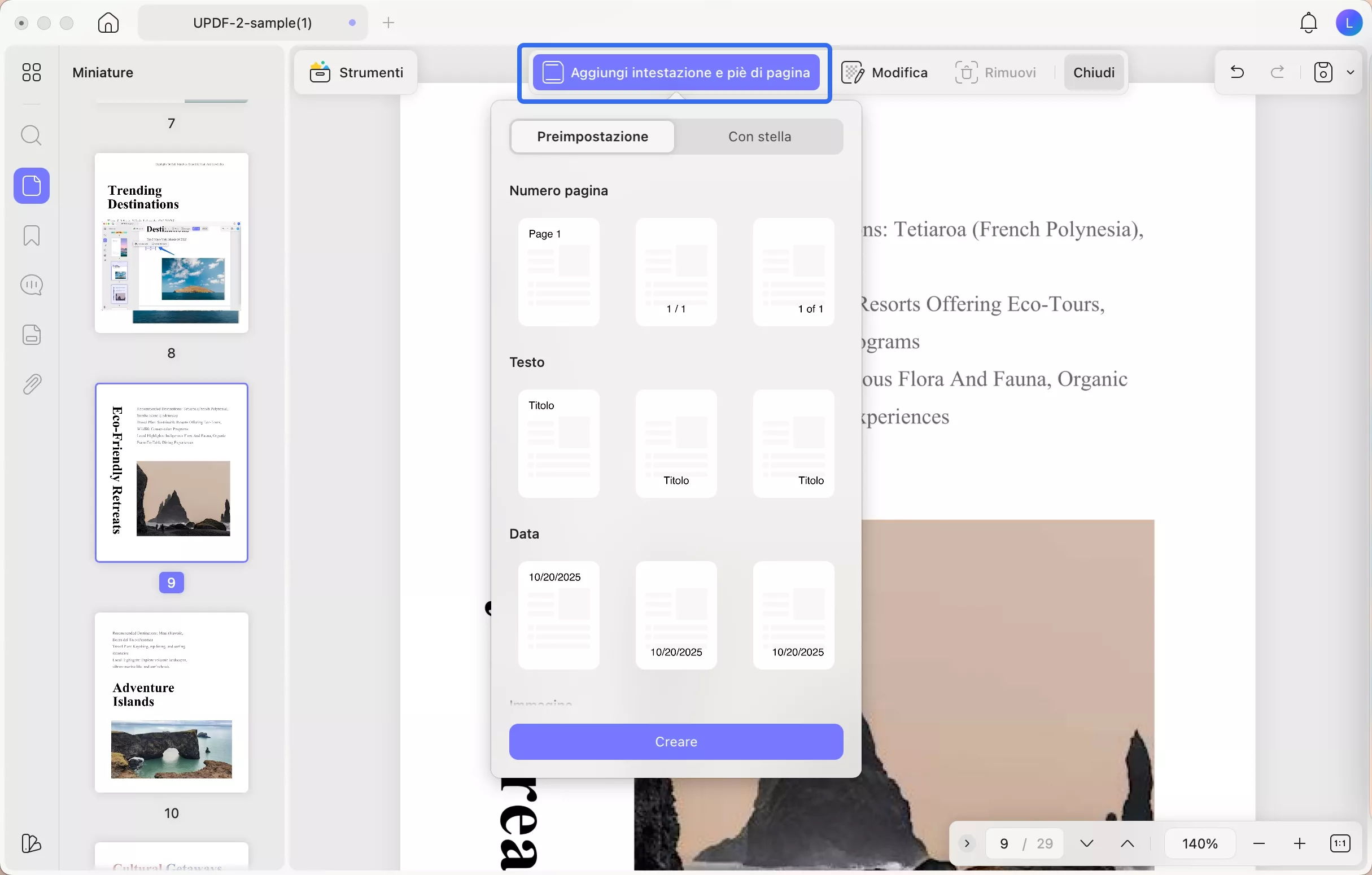Open the AI chat sidebar panel

pyautogui.click(x=32, y=285)
